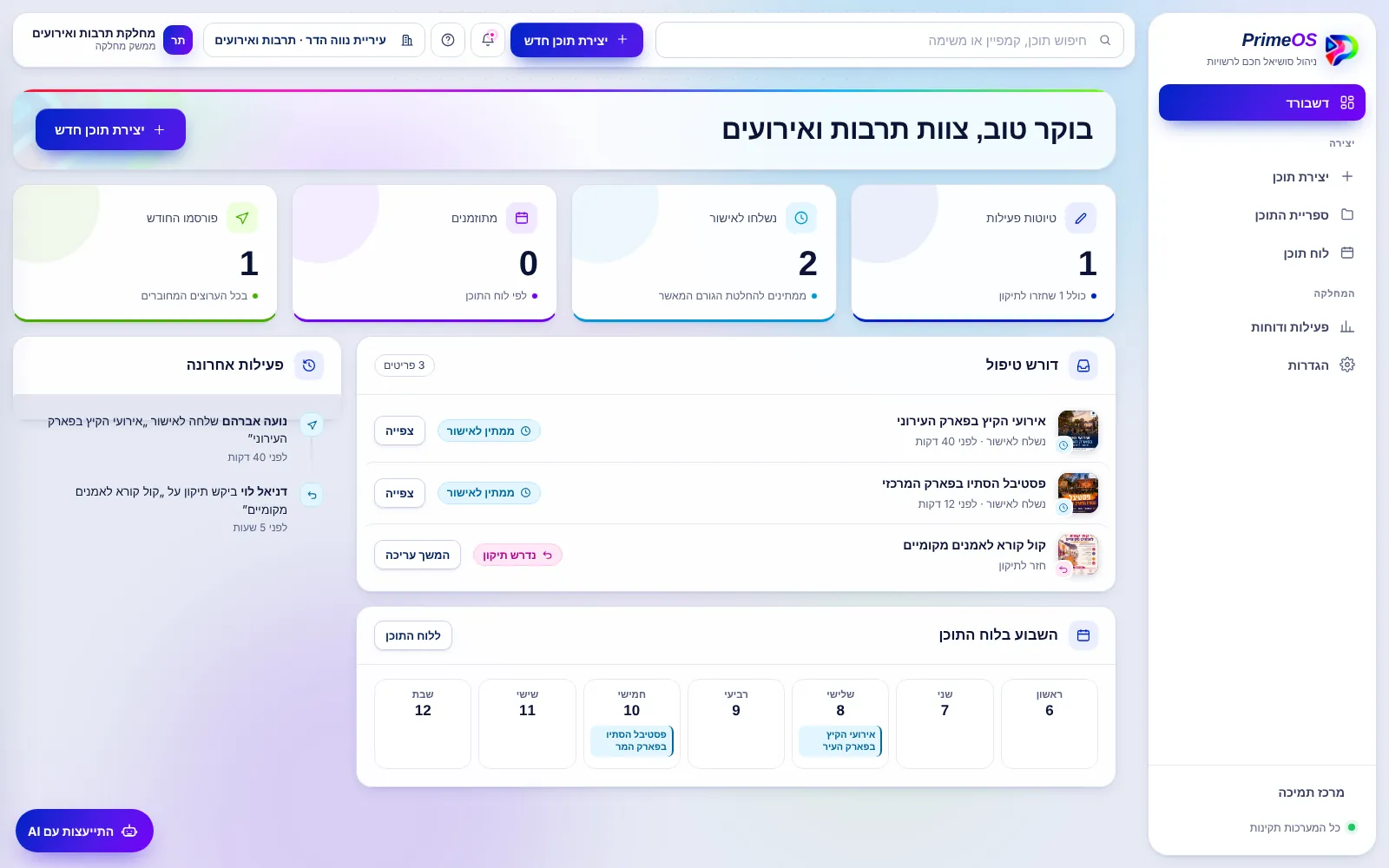The height and width of the screenshot is (868, 1389).
Task: Open התייעצות עם AI chat button
Action: 84,831
